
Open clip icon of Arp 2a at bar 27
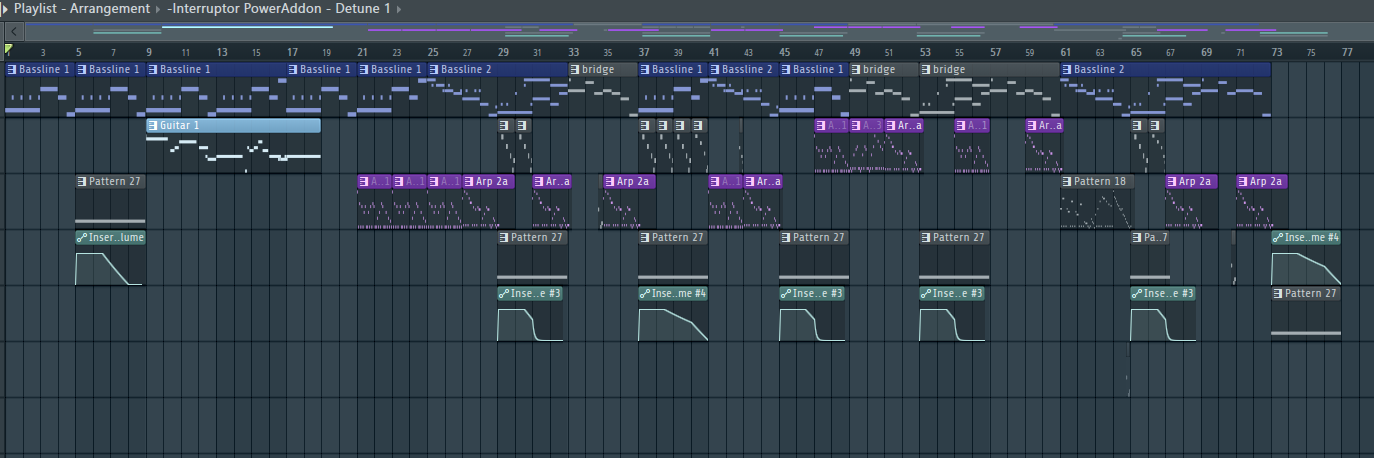point(469,182)
